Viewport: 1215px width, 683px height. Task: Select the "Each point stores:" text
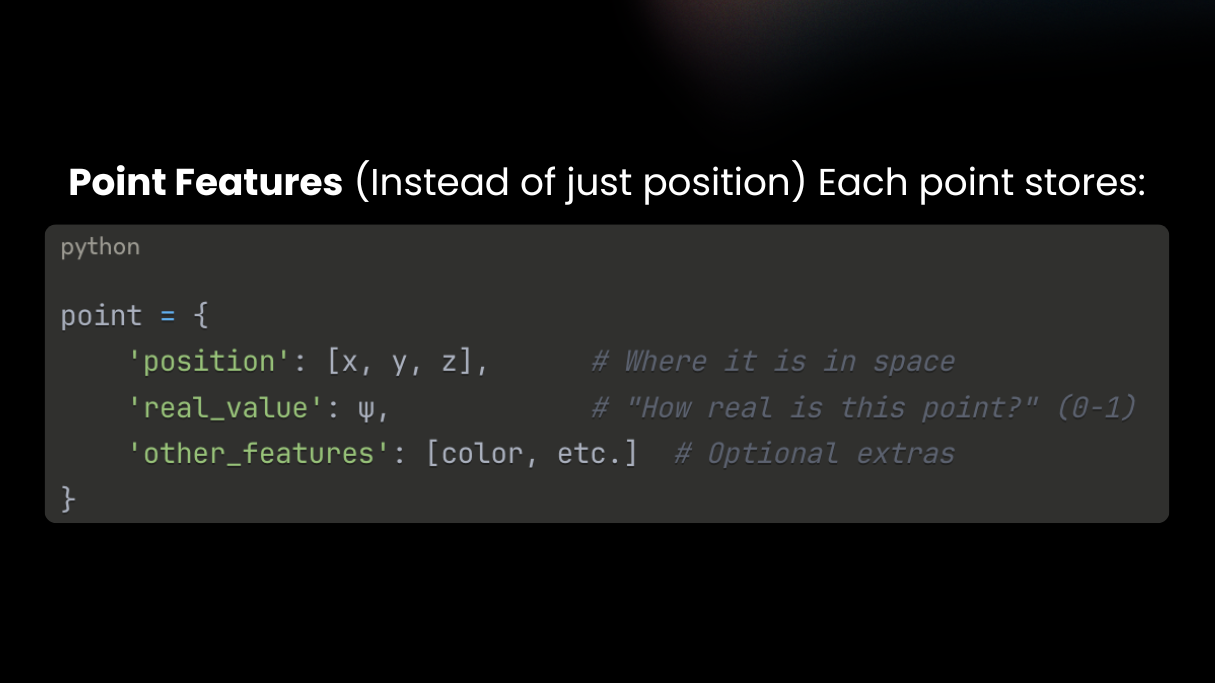tap(981, 183)
